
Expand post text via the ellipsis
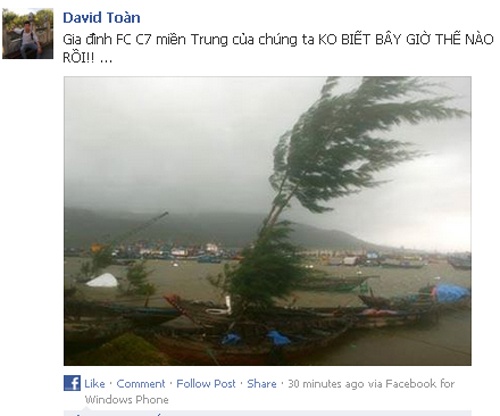pyautogui.click(x=106, y=59)
